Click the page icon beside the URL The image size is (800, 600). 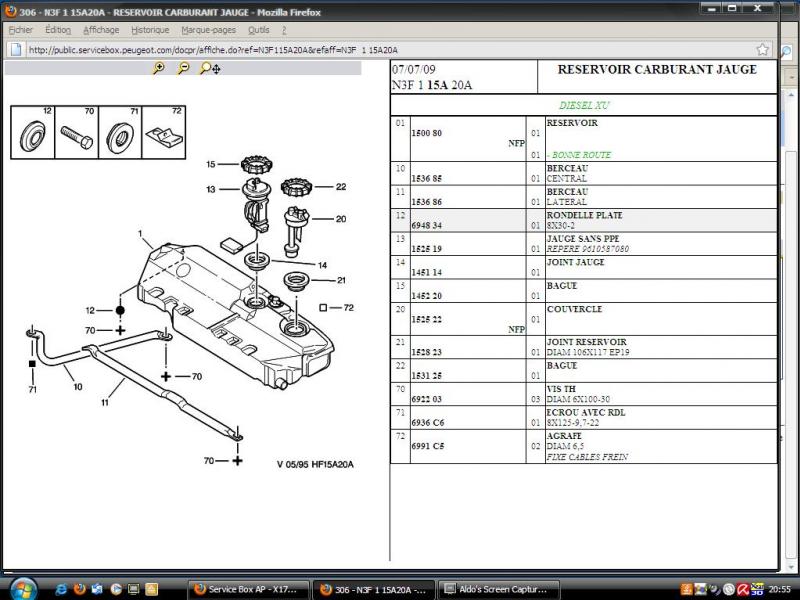16,49
